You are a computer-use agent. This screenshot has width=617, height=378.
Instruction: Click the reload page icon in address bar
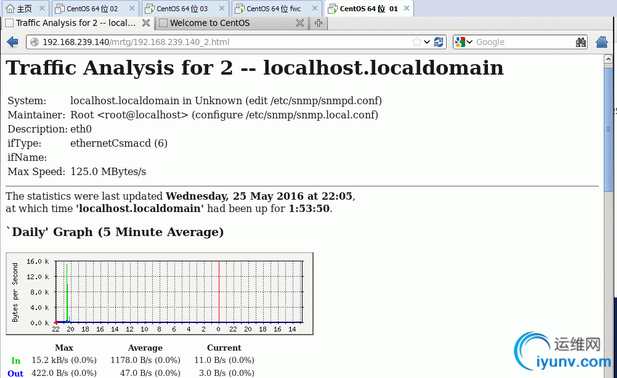[438, 42]
